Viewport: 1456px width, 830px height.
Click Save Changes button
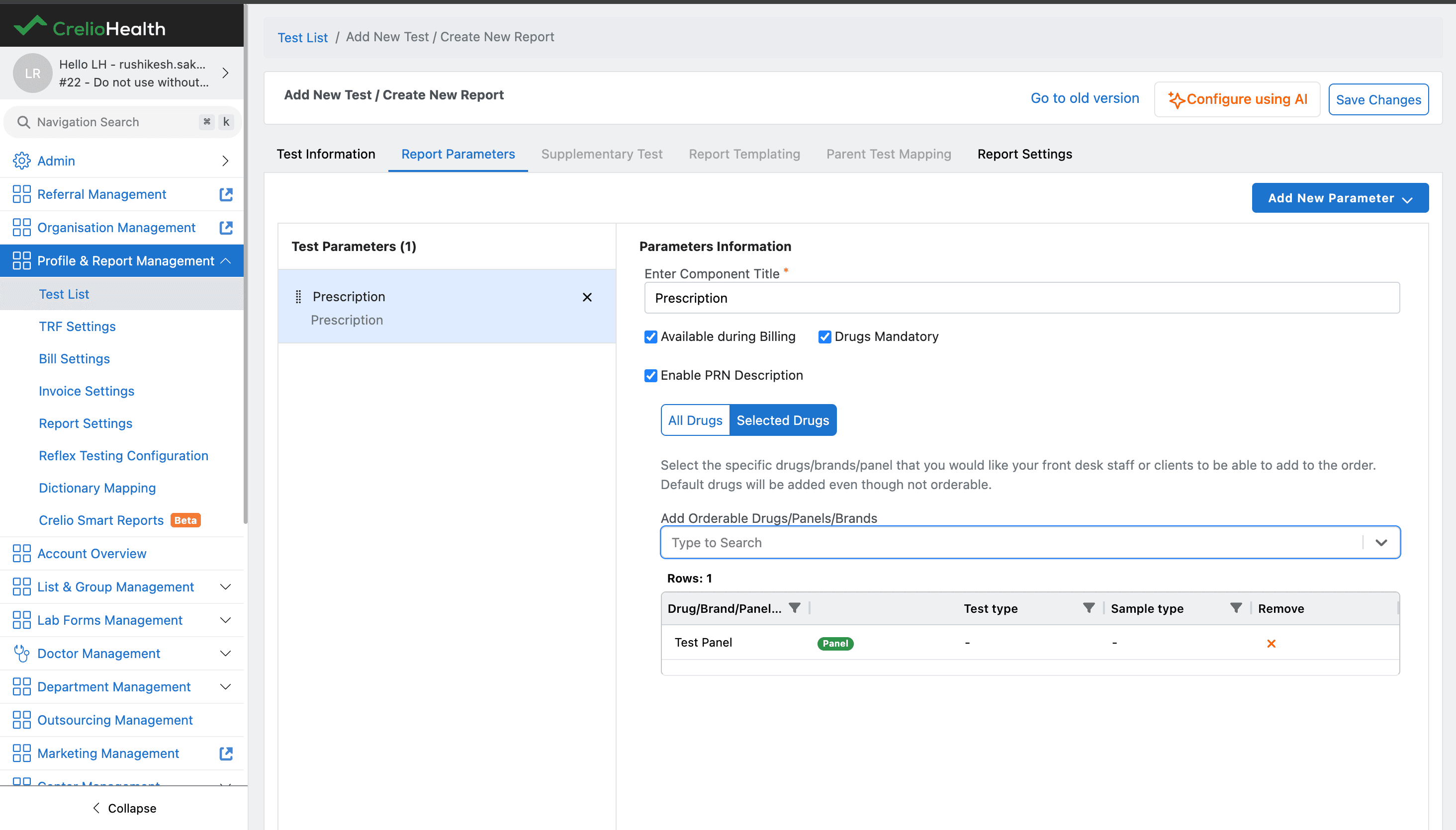pos(1378,100)
